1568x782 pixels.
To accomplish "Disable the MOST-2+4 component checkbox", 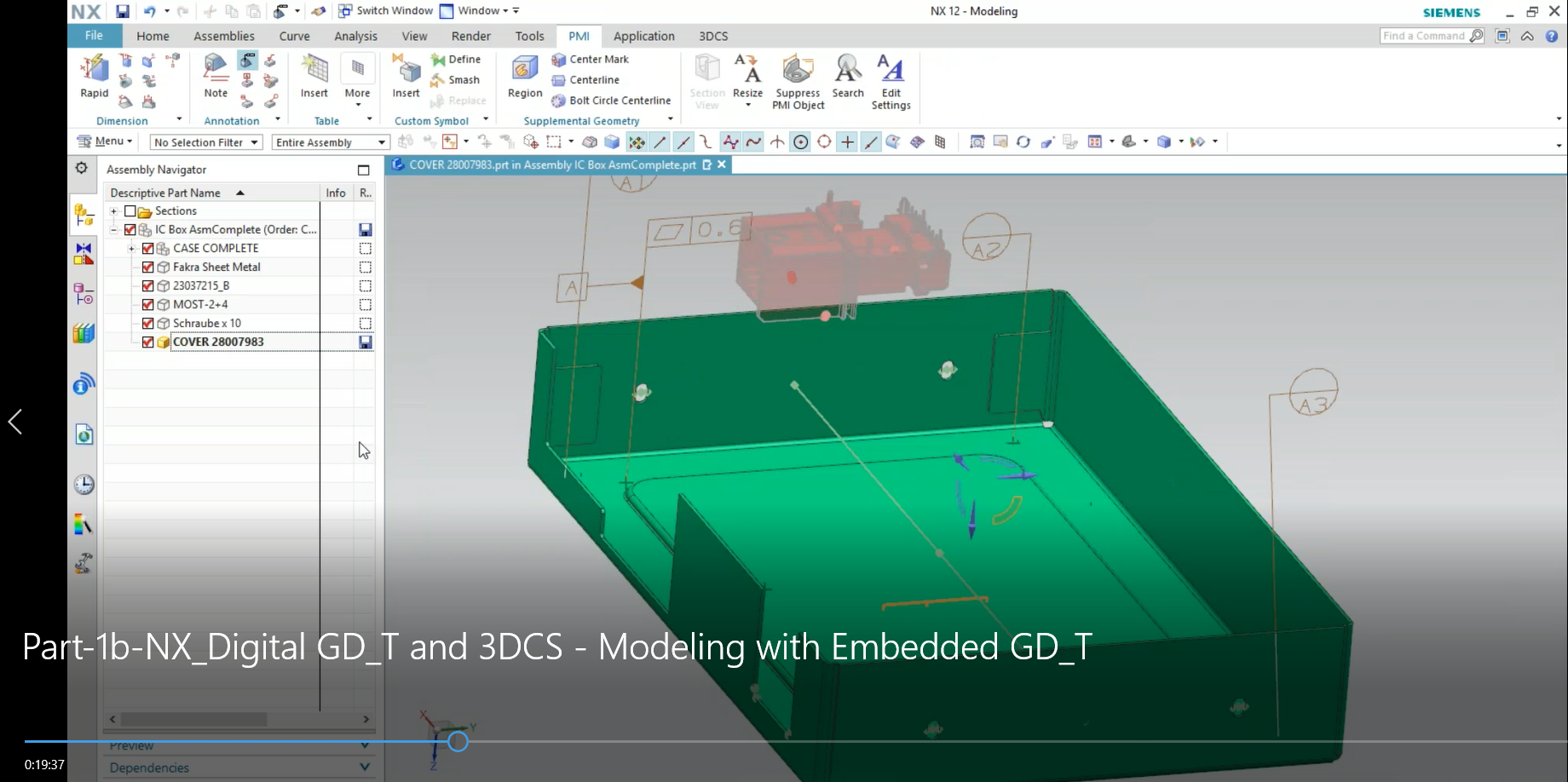I will (147, 304).
